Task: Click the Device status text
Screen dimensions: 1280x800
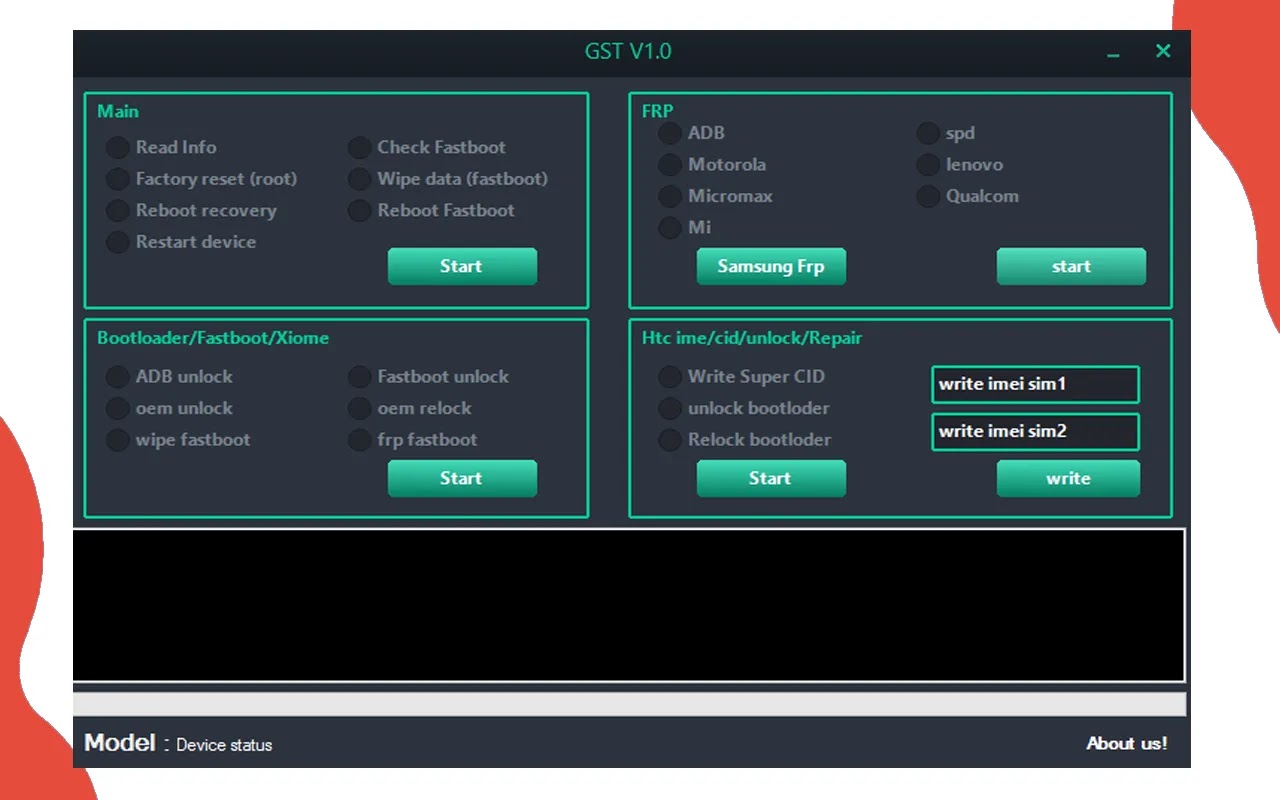Action: tap(224, 745)
